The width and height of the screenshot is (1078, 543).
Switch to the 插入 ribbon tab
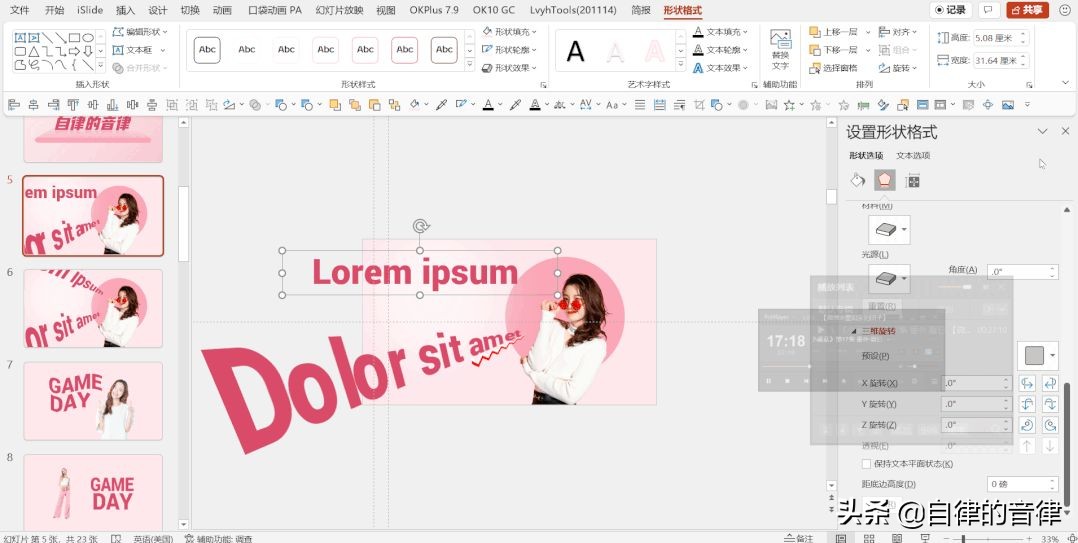pos(125,10)
